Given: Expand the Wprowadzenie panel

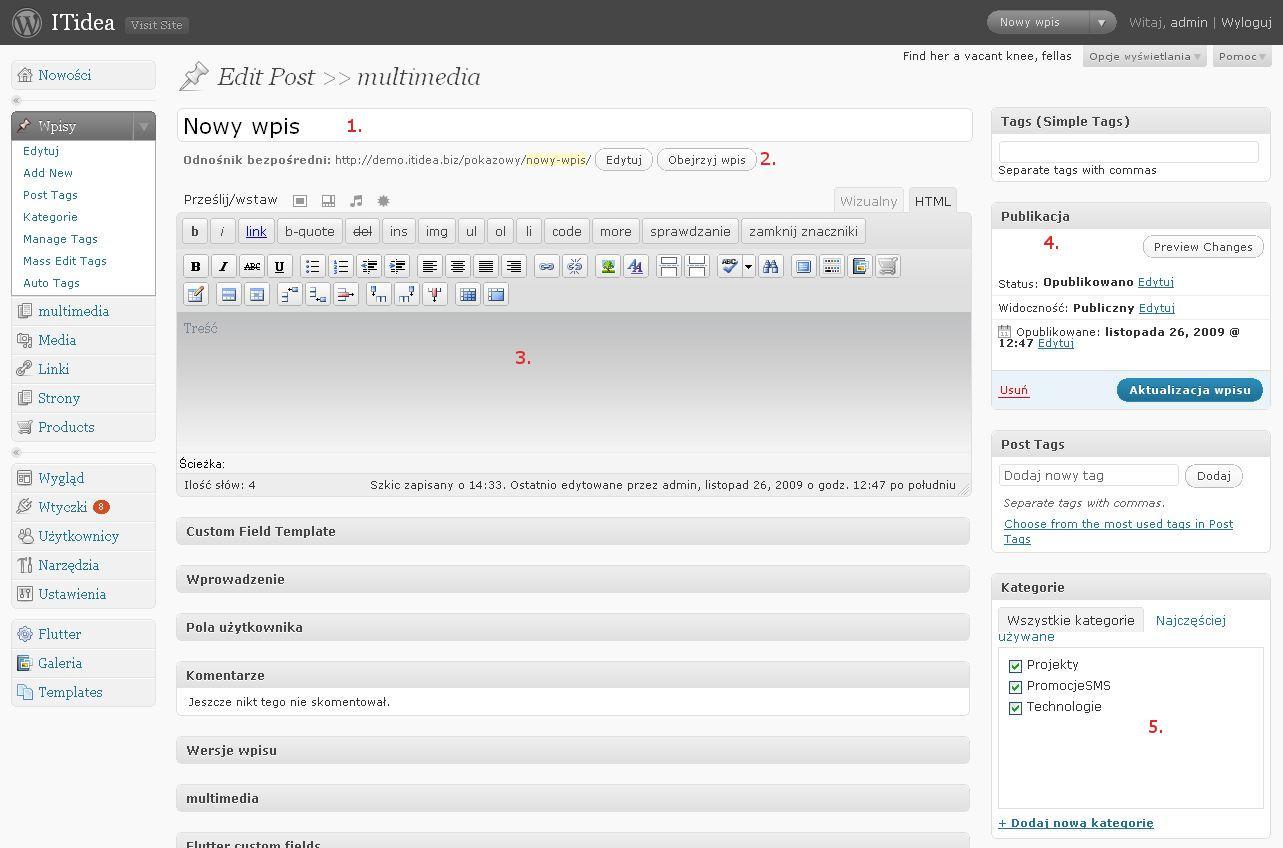Looking at the screenshot, I should pyautogui.click(x=573, y=579).
